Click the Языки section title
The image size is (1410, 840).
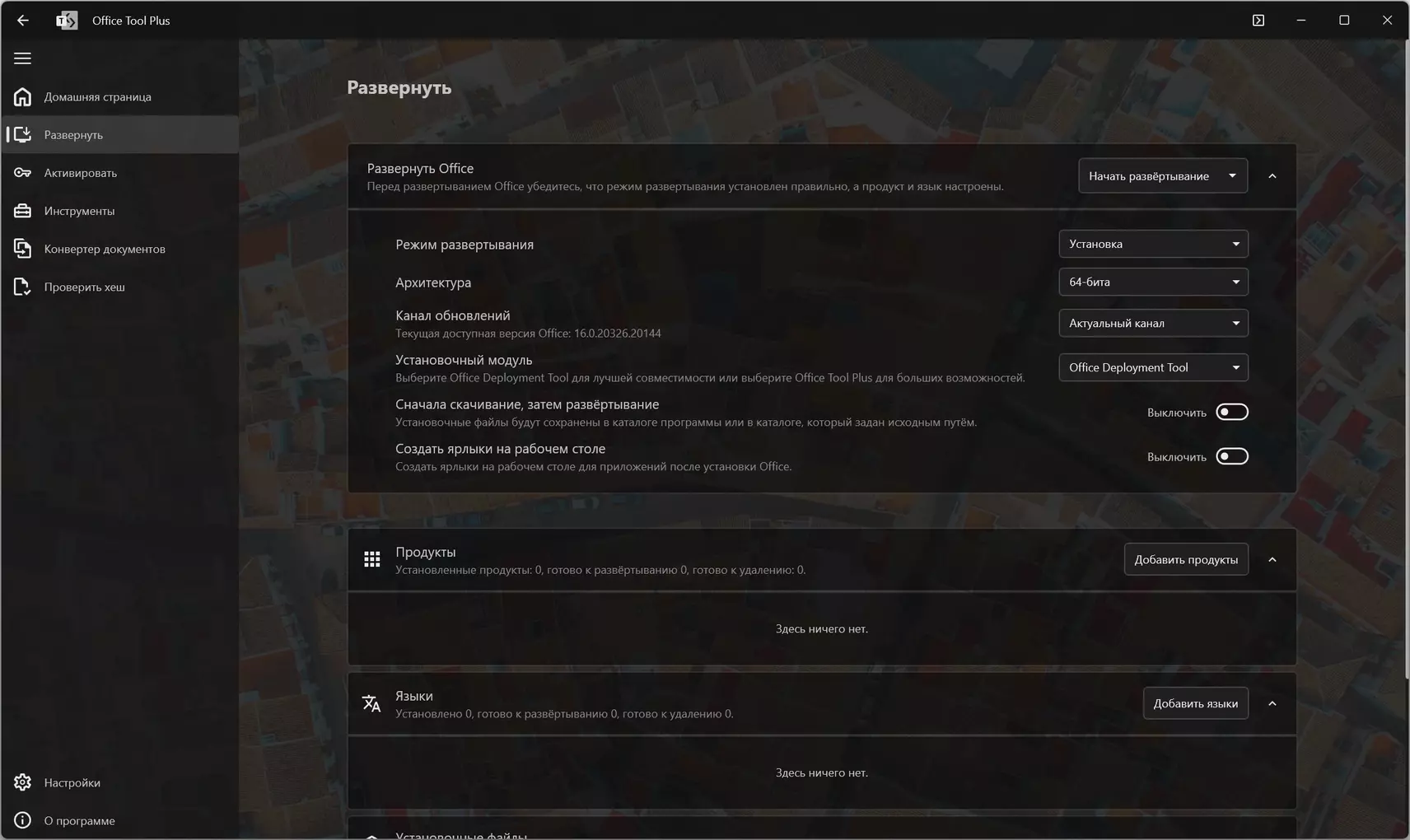[x=414, y=696]
